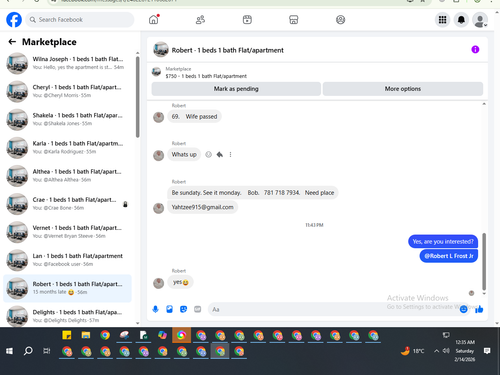
Task: Open the Windows Start menu
Action: pos(9,351)
